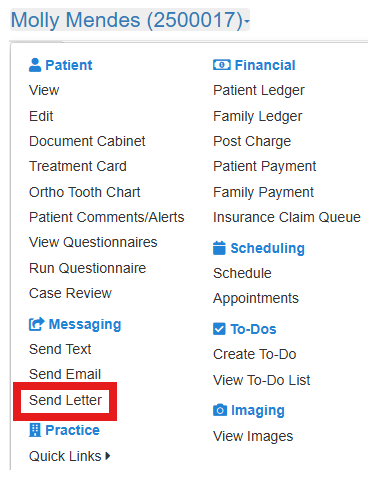373x482 pixels.
Task: Click the Imaging camera icon
Action: (x=220, y=410)
